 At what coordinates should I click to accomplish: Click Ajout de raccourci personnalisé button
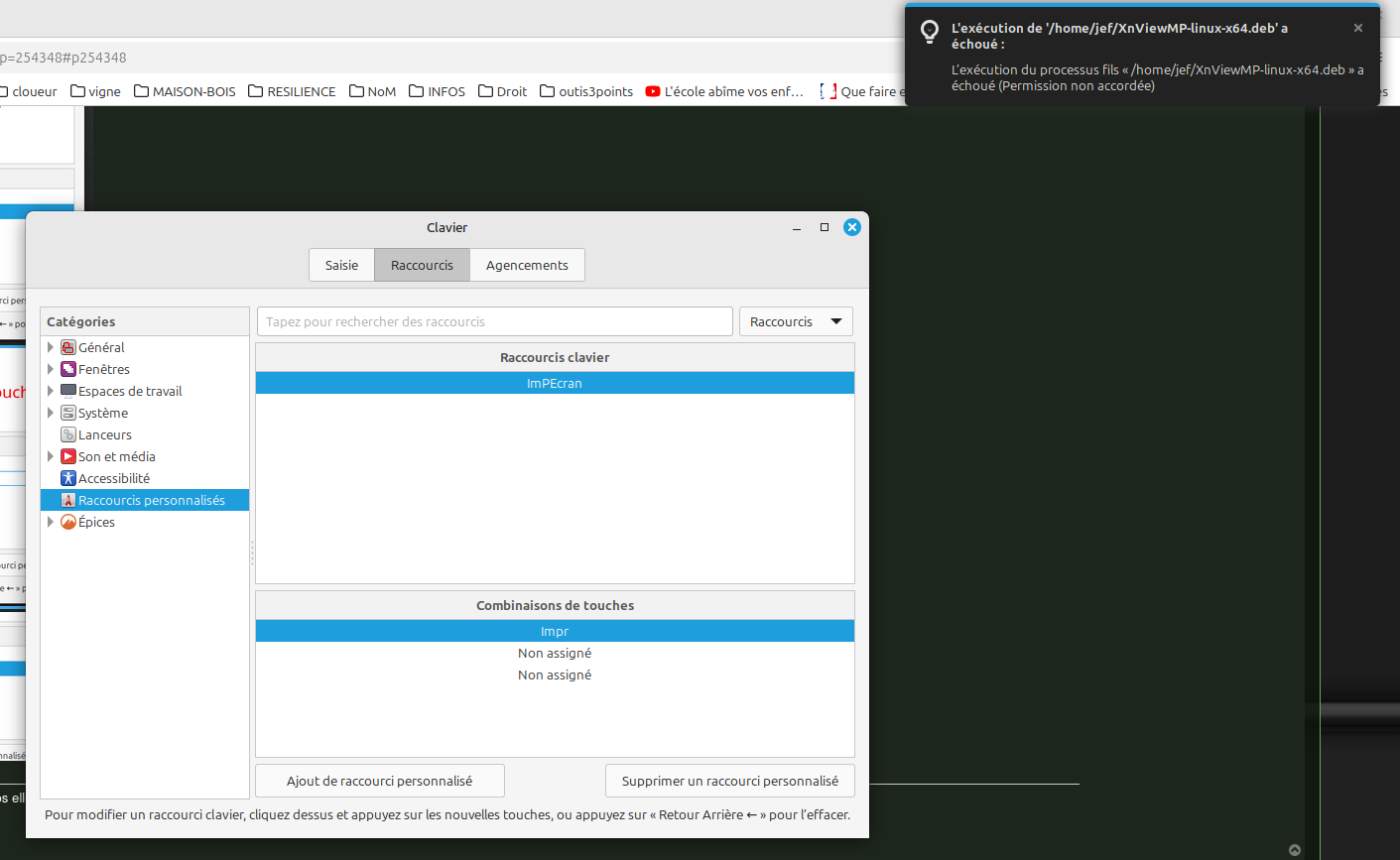[x=380, y=781]
